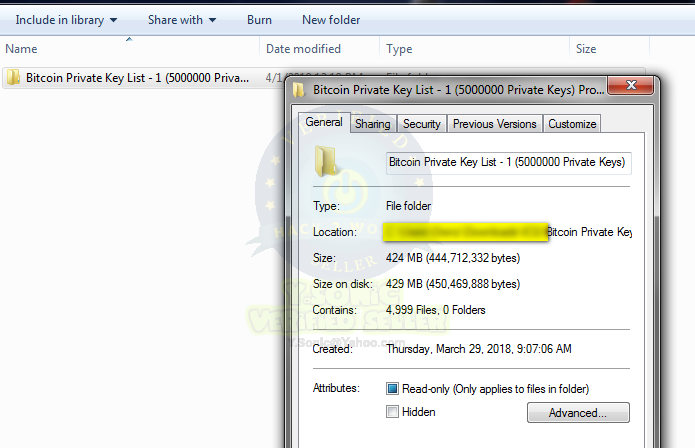
Task: Open the Include in library dropdown
Action: [66, 20]
